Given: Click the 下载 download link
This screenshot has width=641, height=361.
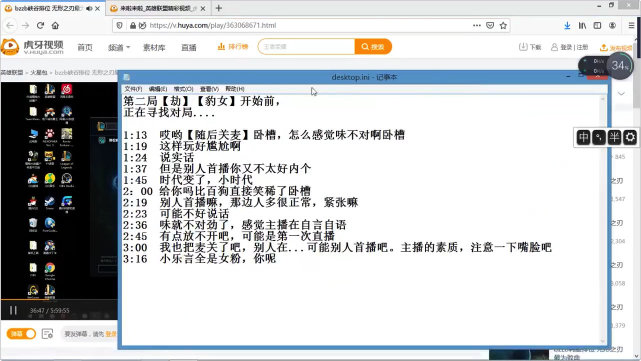Looking at the screenshot, I should pos(530,47).
